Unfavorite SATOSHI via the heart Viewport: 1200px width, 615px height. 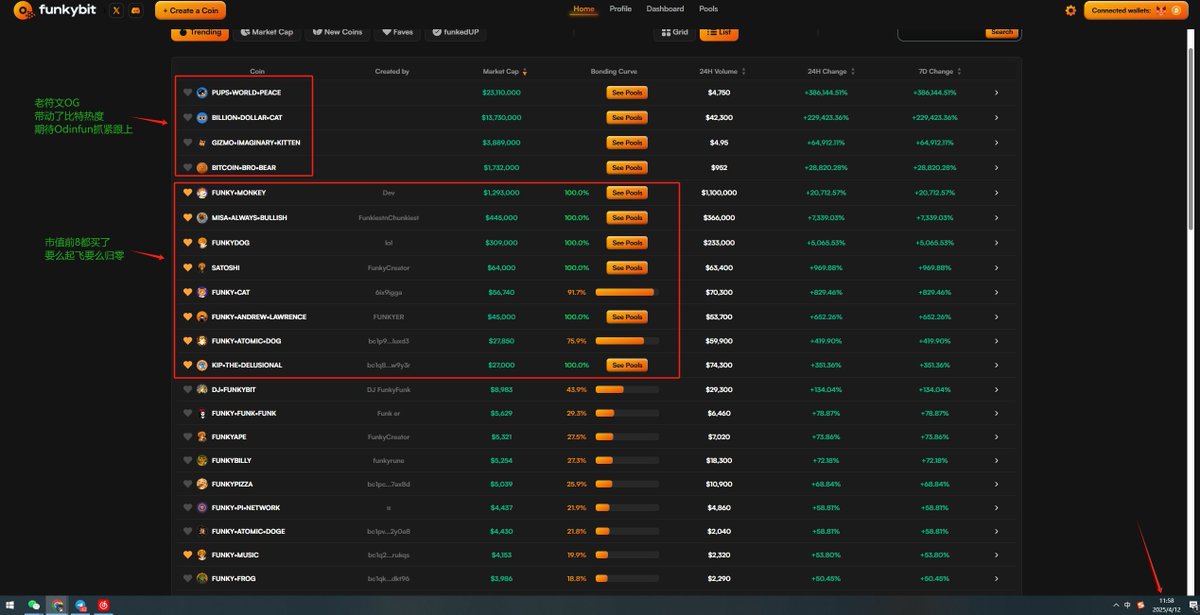pyautogui.click(x=187, y=267)
